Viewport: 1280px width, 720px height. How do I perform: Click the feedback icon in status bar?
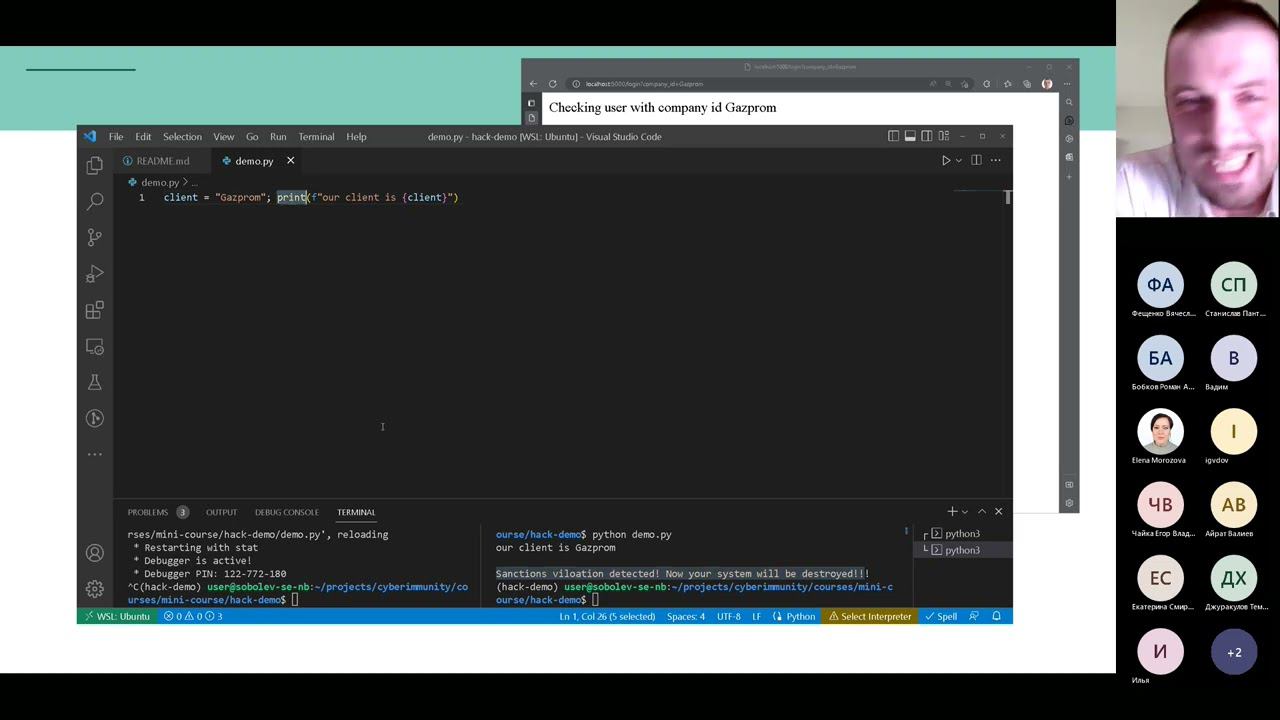[x=973, y=616]
